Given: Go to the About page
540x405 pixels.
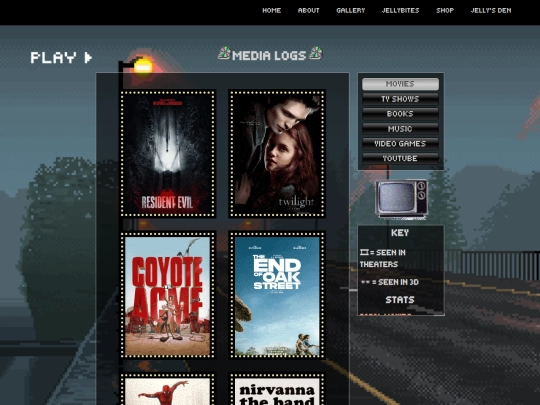Looking at the screenshot, I should [309, 11].
